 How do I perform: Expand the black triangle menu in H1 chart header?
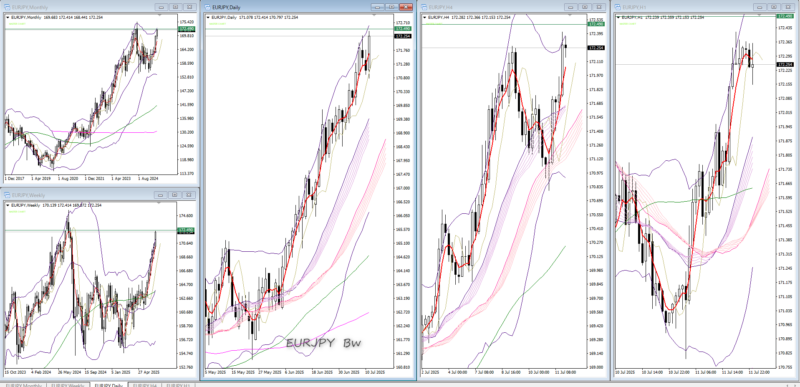[619, 17]
